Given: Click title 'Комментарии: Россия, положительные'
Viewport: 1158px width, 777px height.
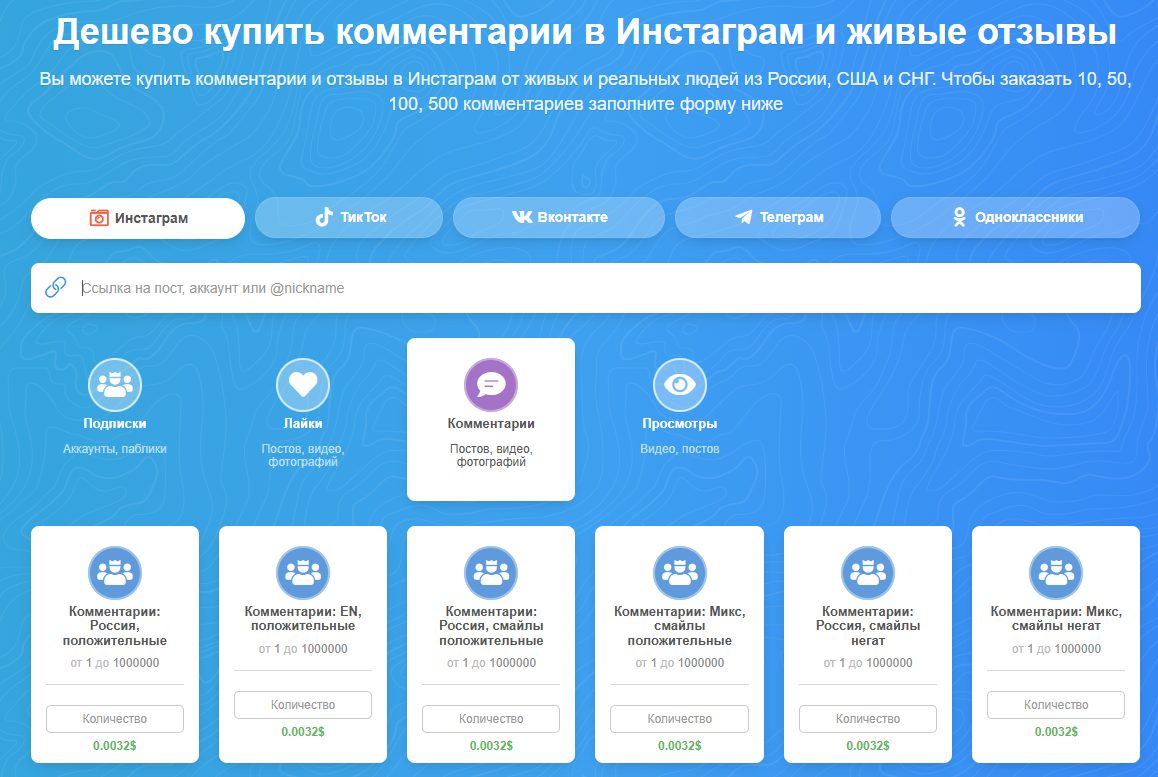Looking at the screenshot, I should tap(114, 626).
